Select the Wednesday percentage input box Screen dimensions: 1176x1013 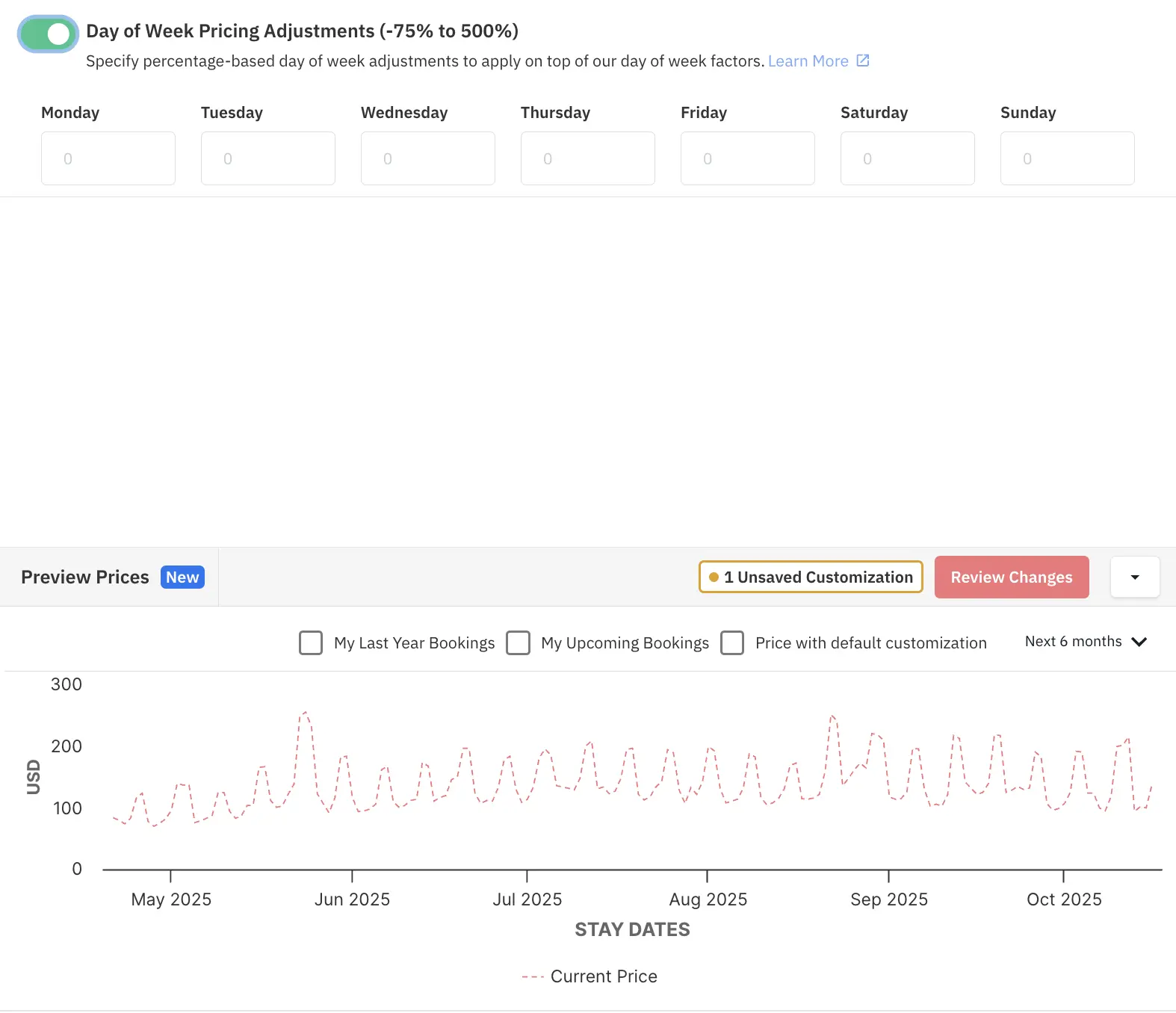click(x=428, y=158)
